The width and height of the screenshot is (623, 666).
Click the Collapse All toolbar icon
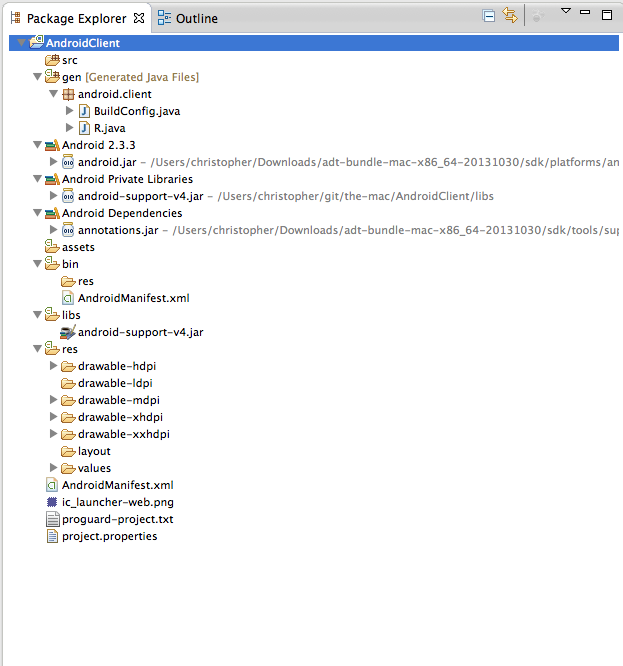(489, 17)
